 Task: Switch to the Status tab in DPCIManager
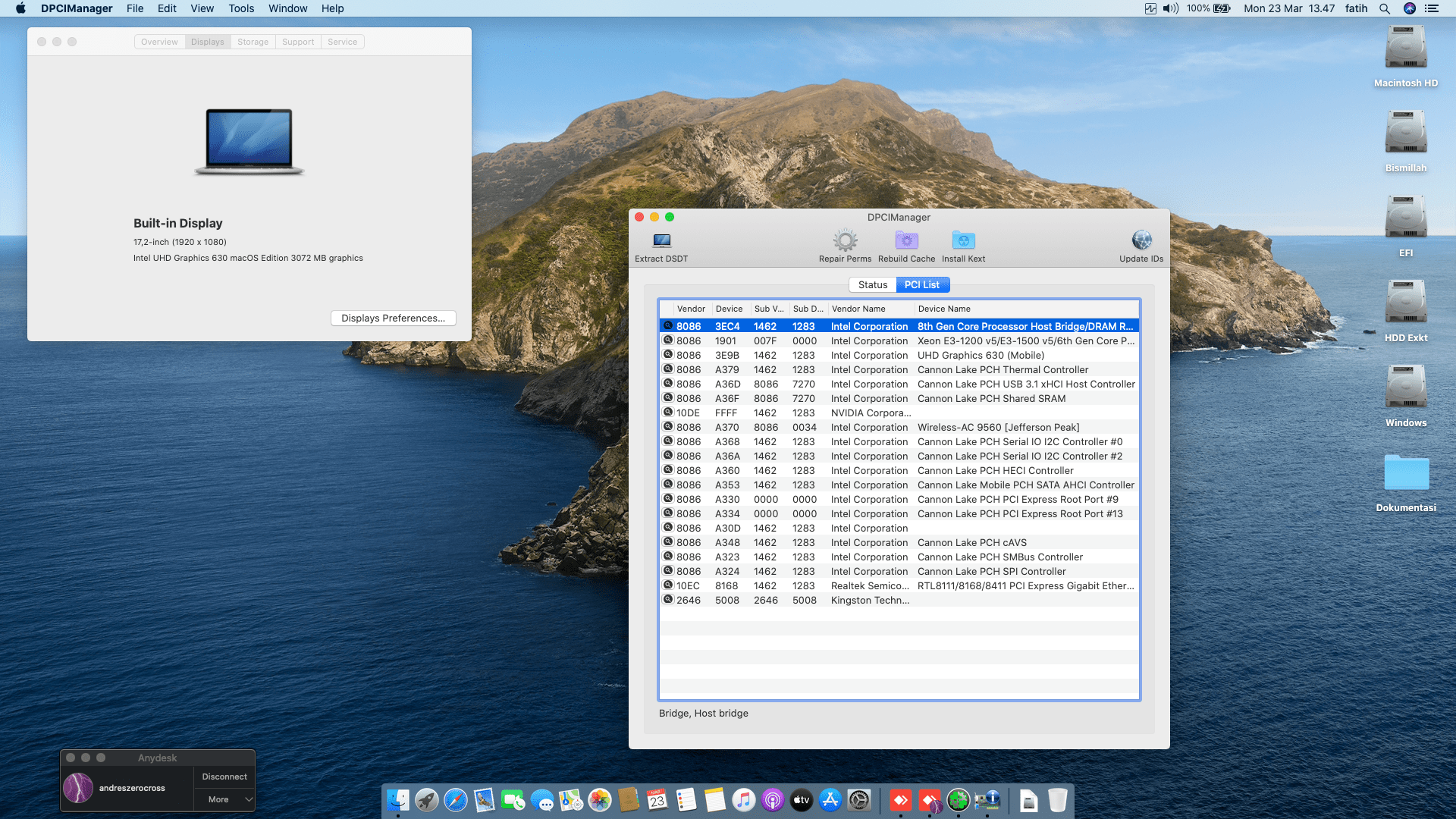[873, 284]
